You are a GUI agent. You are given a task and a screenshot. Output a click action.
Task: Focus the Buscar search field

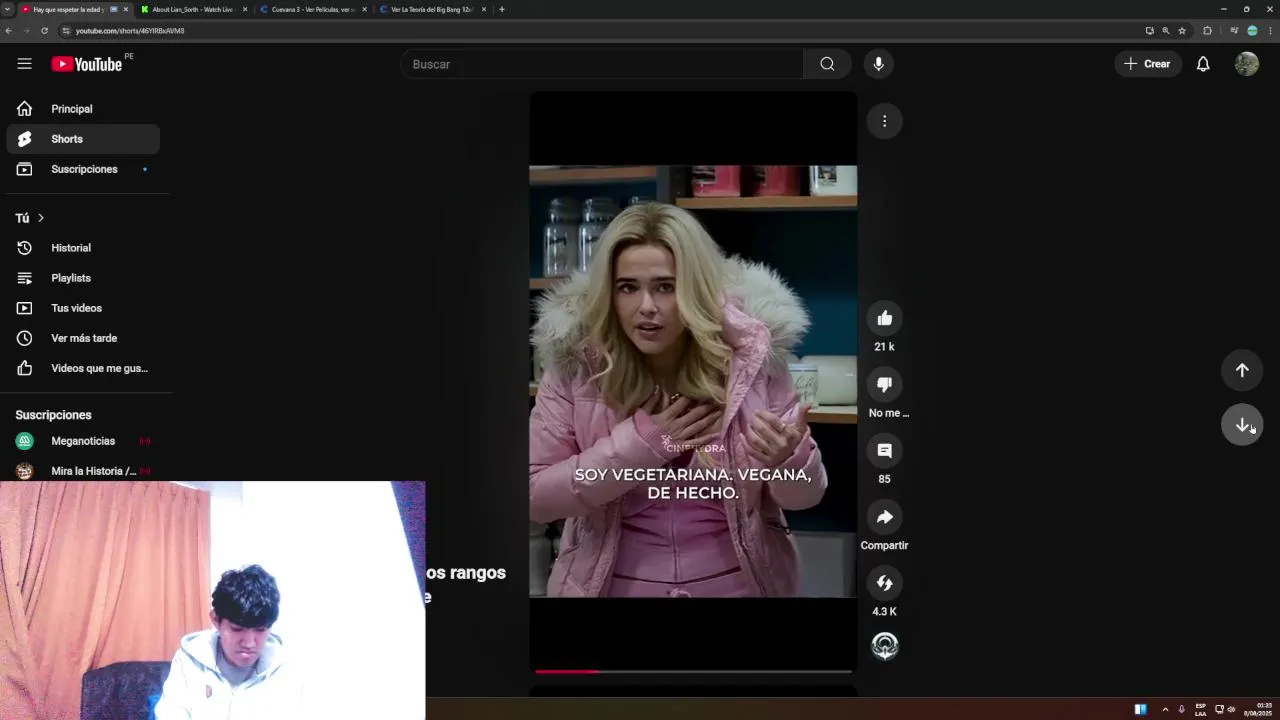[602, 64]
